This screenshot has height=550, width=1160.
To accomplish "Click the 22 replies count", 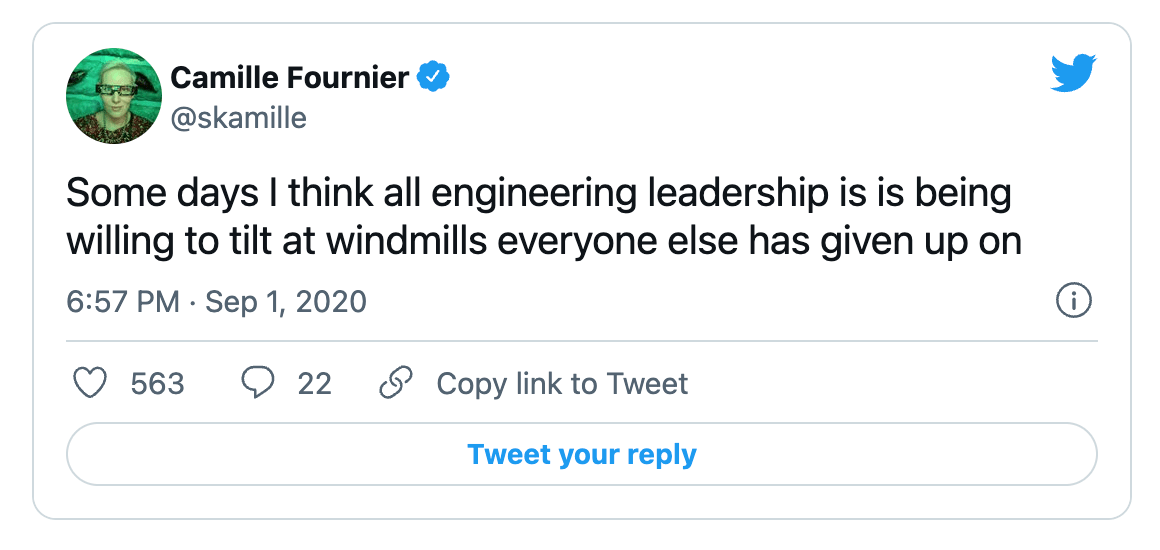I will 314,383.
